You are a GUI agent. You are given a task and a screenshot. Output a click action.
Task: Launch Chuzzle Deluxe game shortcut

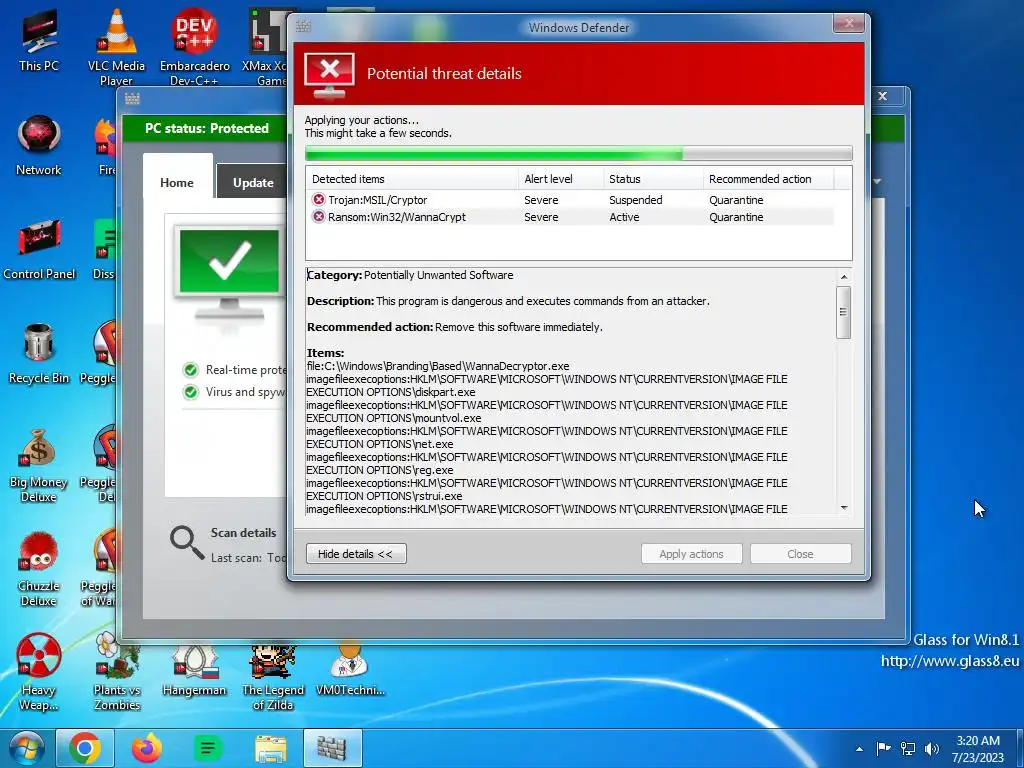[39, 569]
